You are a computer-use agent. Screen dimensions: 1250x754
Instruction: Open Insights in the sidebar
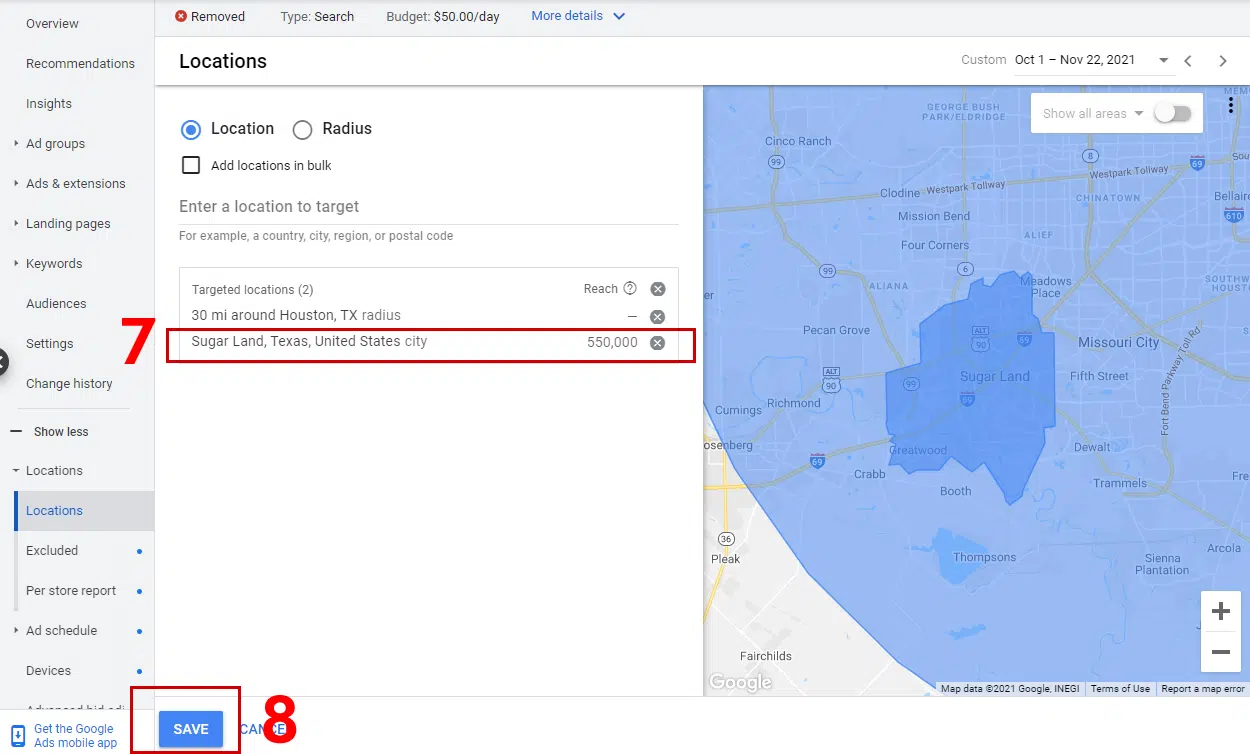pyautogui.click(x=49, y=103)
